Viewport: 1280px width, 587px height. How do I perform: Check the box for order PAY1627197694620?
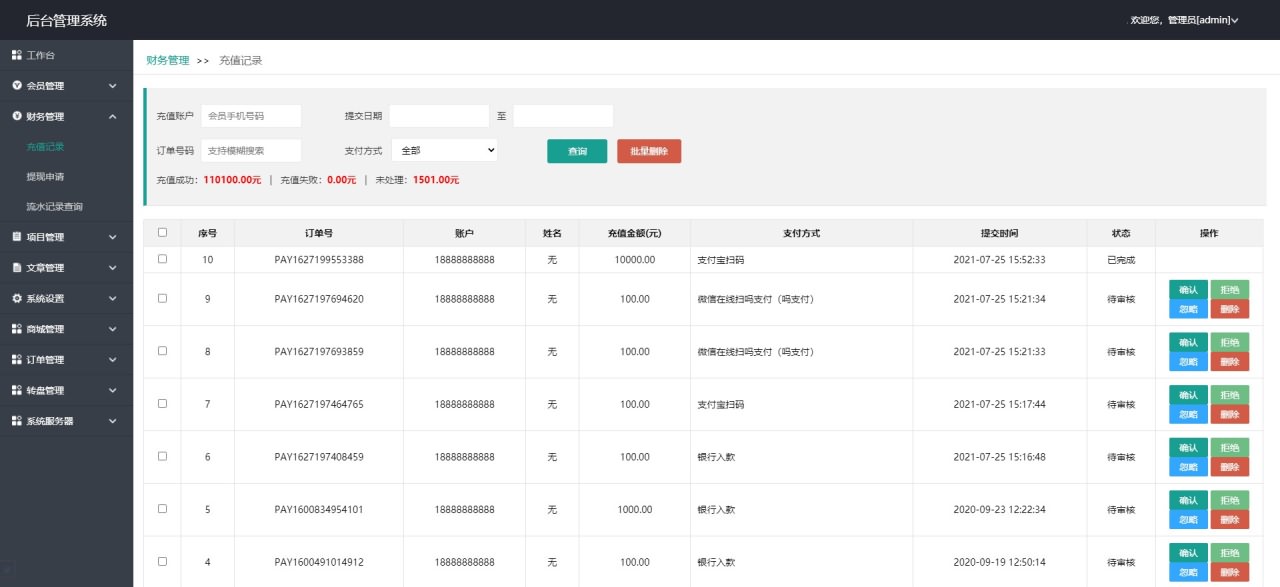point(162,298)
